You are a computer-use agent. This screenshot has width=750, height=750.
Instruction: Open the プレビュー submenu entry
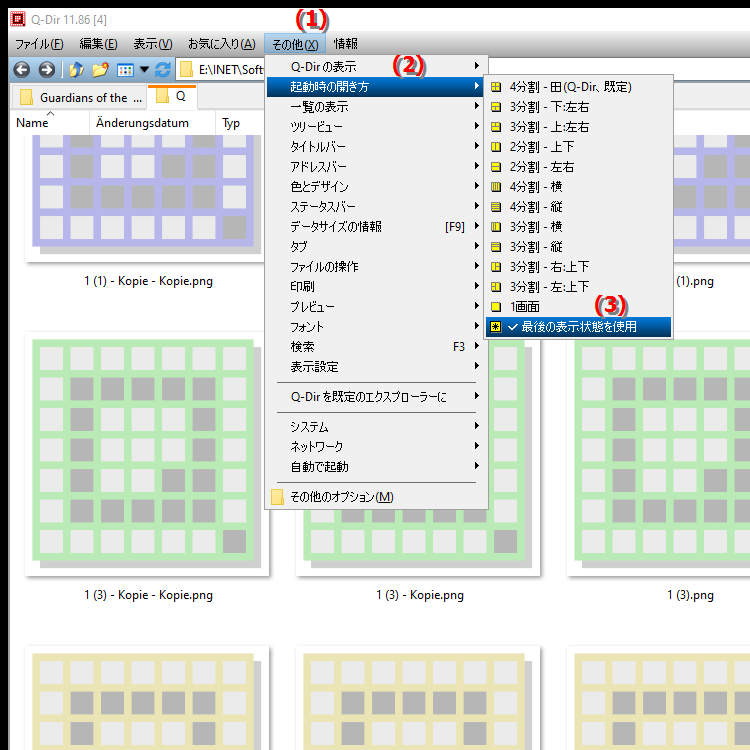point(377,307)
